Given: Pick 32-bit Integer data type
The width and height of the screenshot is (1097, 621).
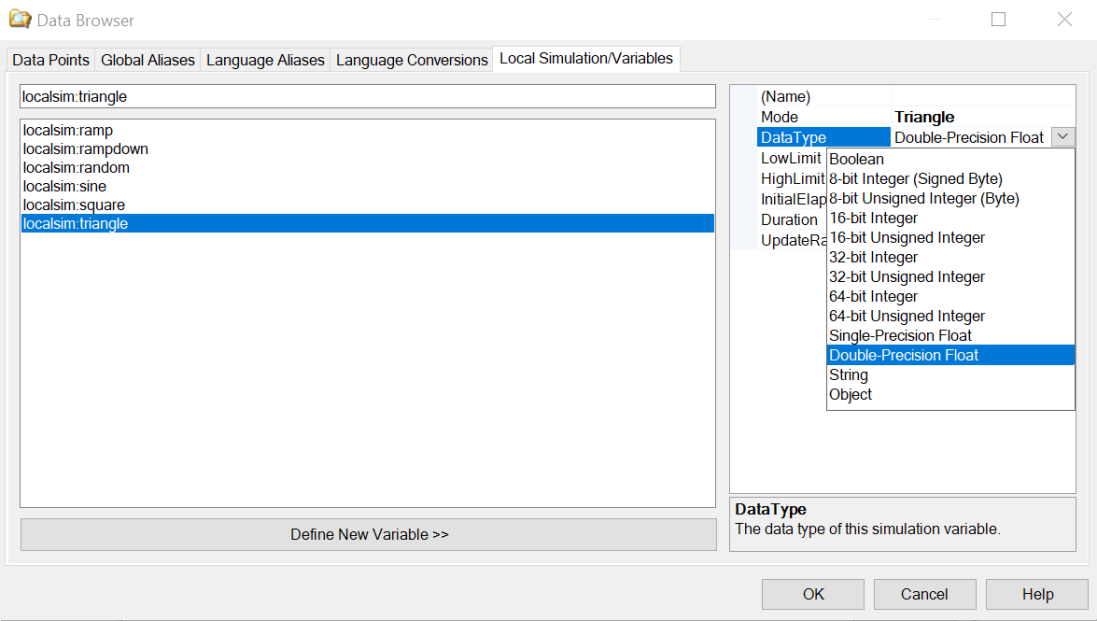Looking at the screenshot, I should 873,257.
